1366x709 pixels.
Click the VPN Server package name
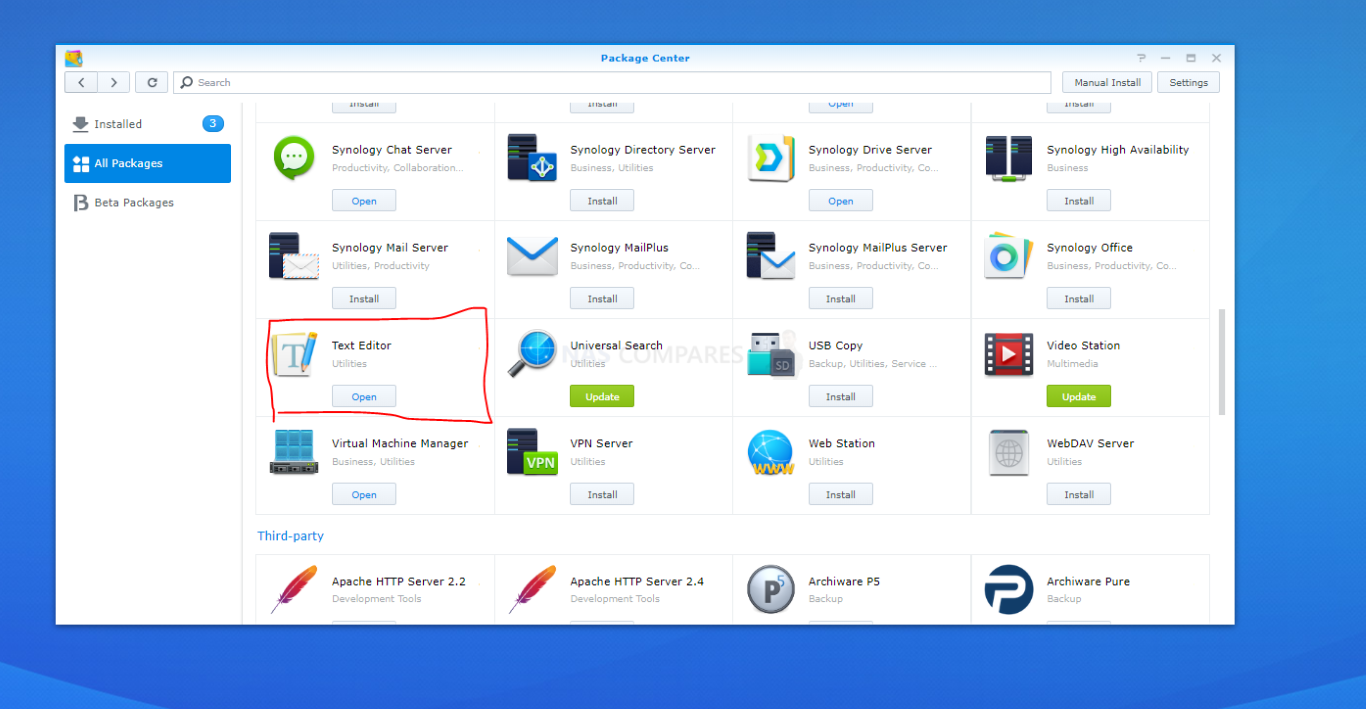pyautogui.click(x=601, y=444)
